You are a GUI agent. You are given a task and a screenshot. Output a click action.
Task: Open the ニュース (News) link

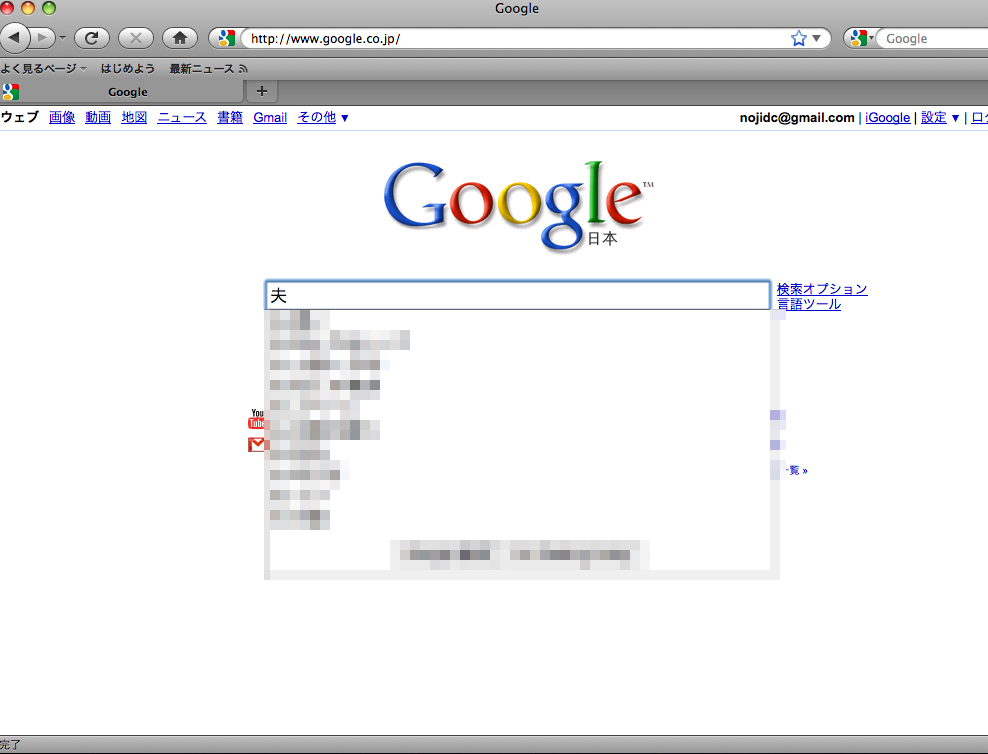coord(182,117)
